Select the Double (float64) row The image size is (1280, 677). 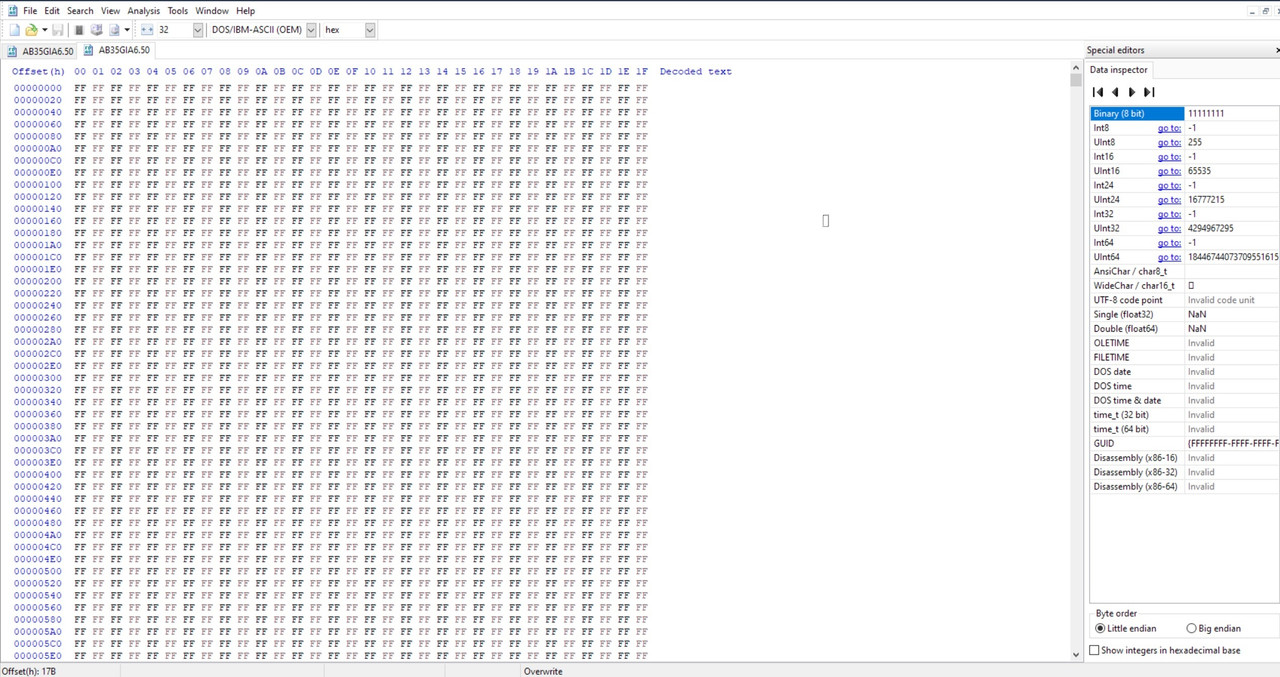1184,328
